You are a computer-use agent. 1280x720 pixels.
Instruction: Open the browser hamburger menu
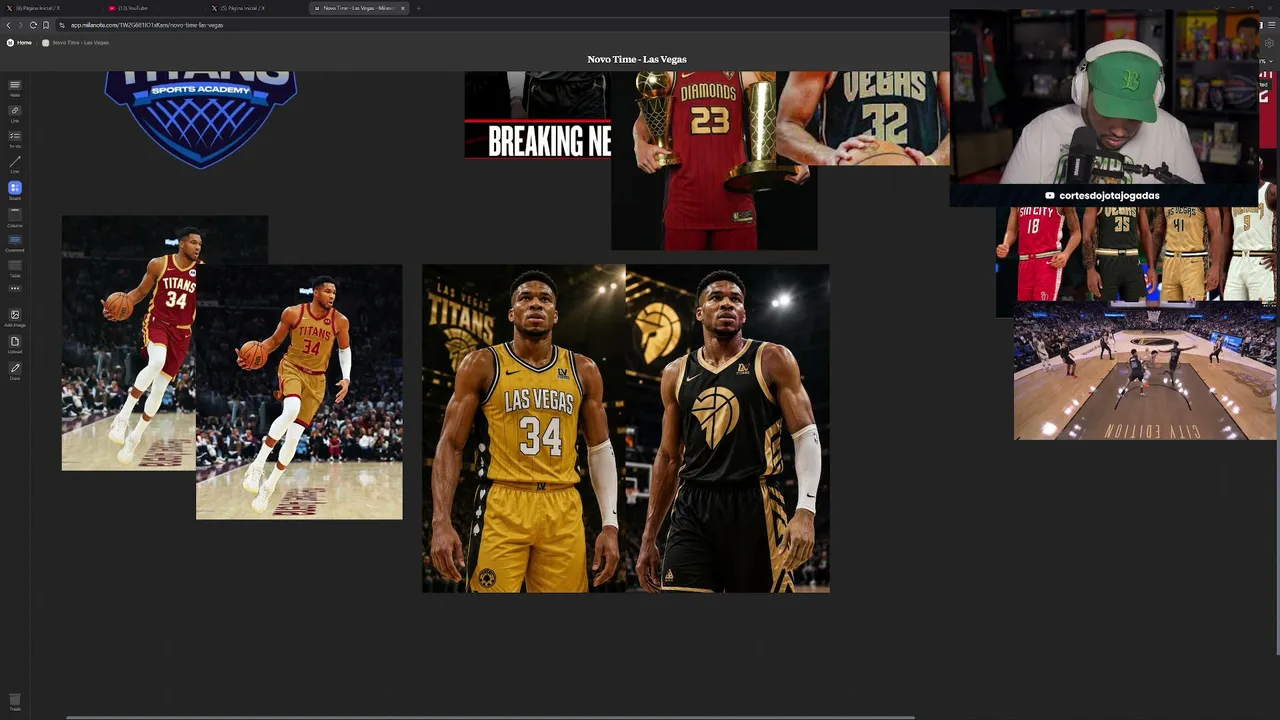1272,25
